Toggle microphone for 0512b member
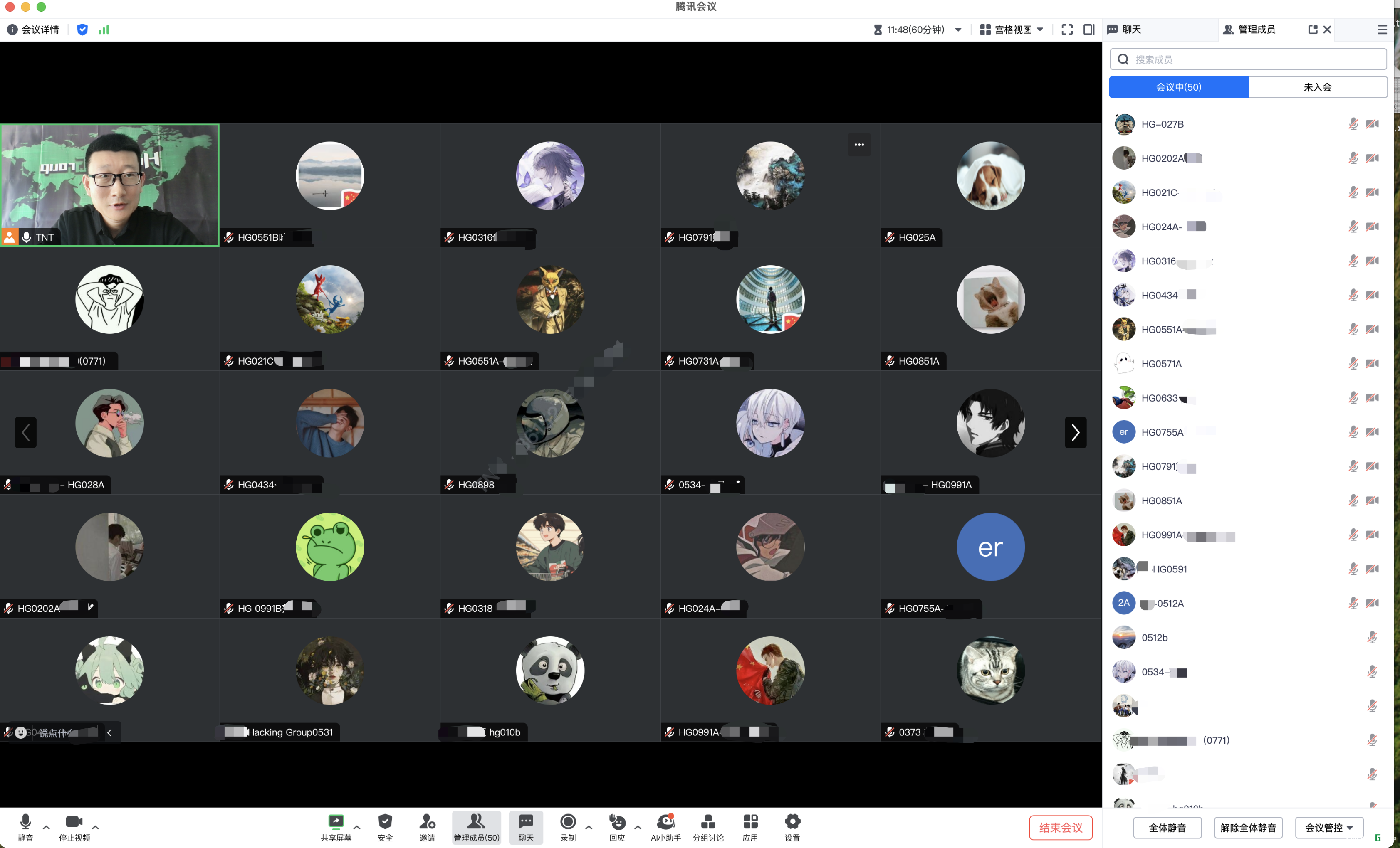Viewport: 1400px width, 848px height. 1372,637
